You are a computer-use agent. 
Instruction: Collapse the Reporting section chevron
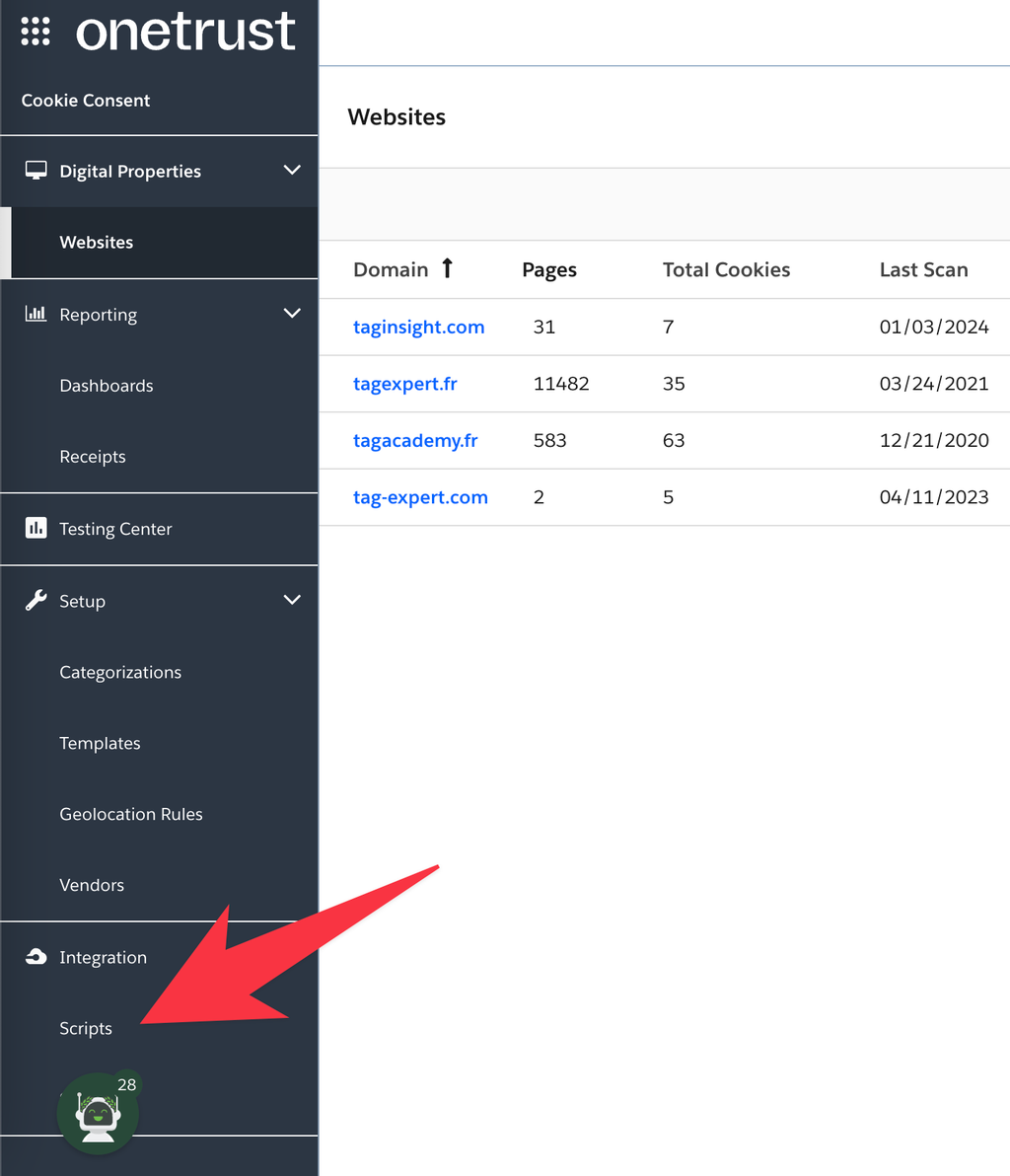pyautogui.click(x=292, y=313)
